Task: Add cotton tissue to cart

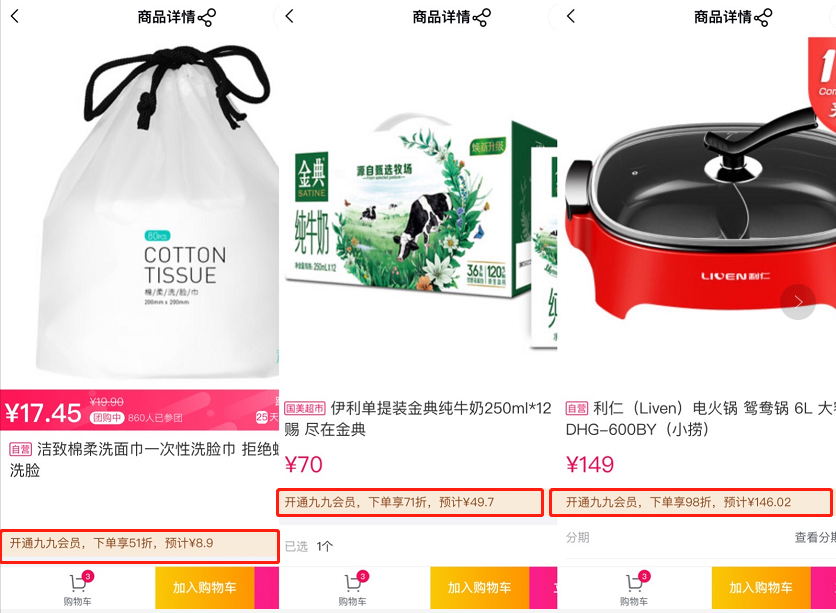Action: (x=205, y=587)
